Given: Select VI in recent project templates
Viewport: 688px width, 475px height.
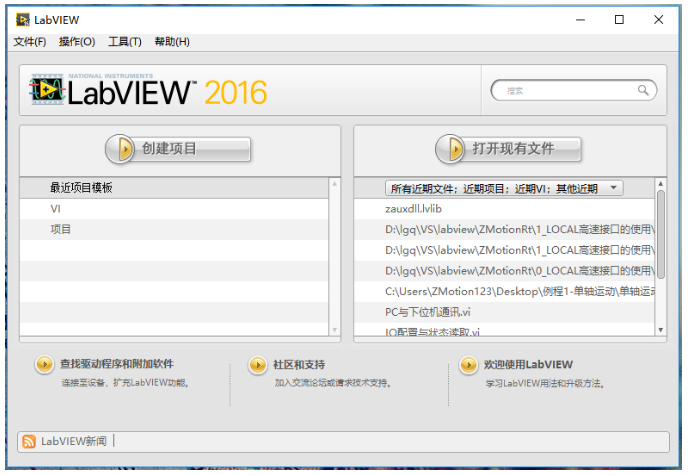Looking at the screenshot, I should click(174, 209).
